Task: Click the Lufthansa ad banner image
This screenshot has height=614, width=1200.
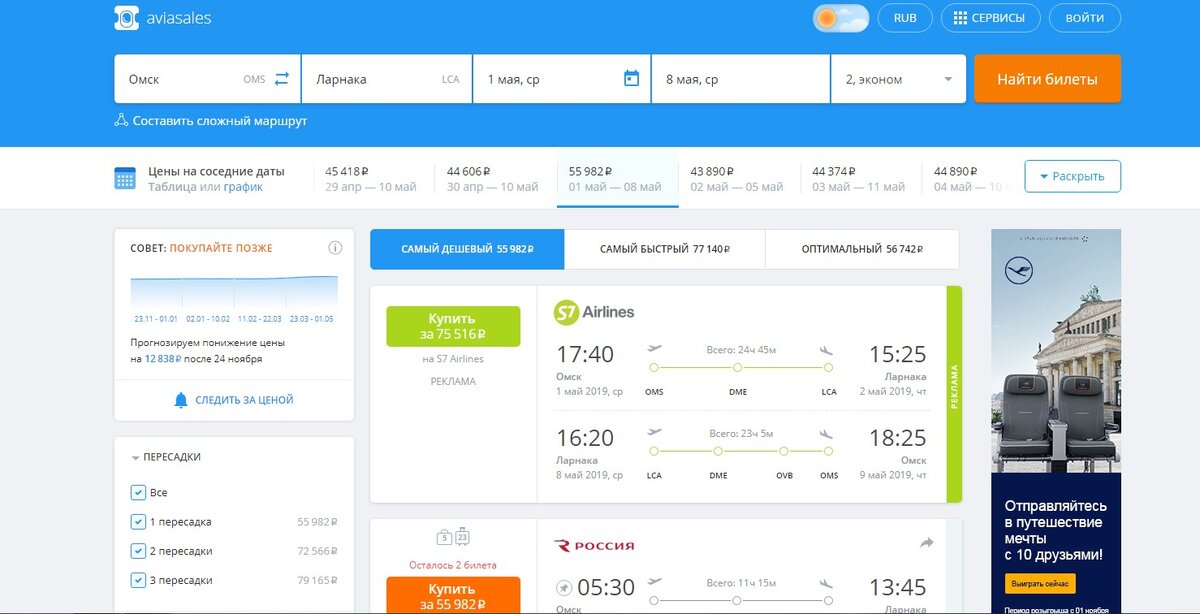Action: click(x=1056, y=350)
